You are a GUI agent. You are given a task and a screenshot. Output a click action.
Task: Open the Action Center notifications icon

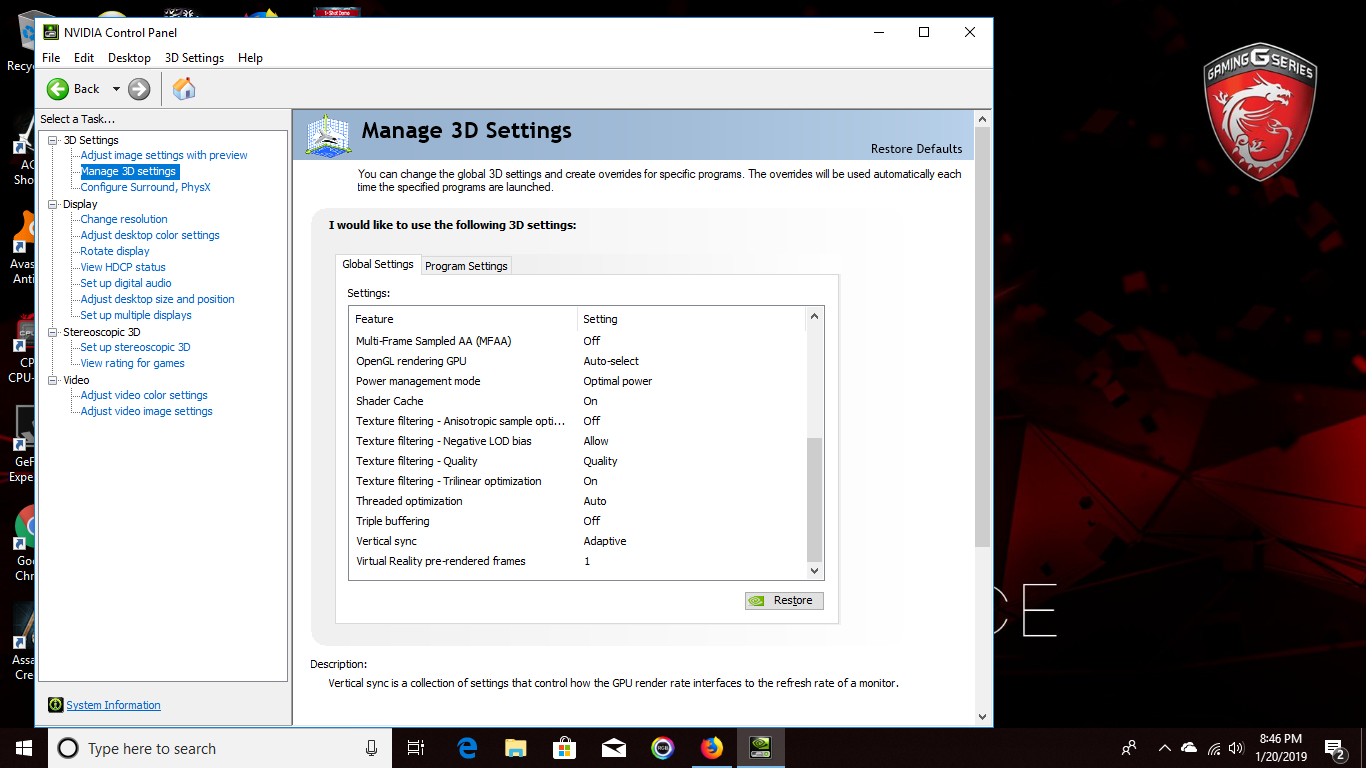1334,748
